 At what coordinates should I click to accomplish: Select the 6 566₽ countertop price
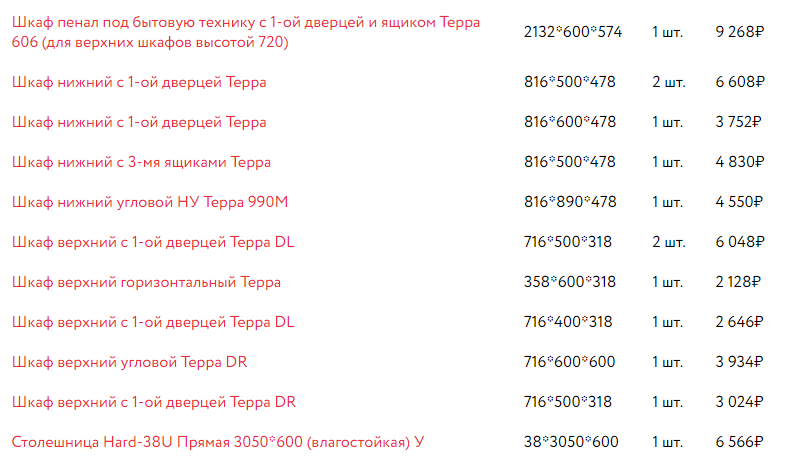[740, 442]
